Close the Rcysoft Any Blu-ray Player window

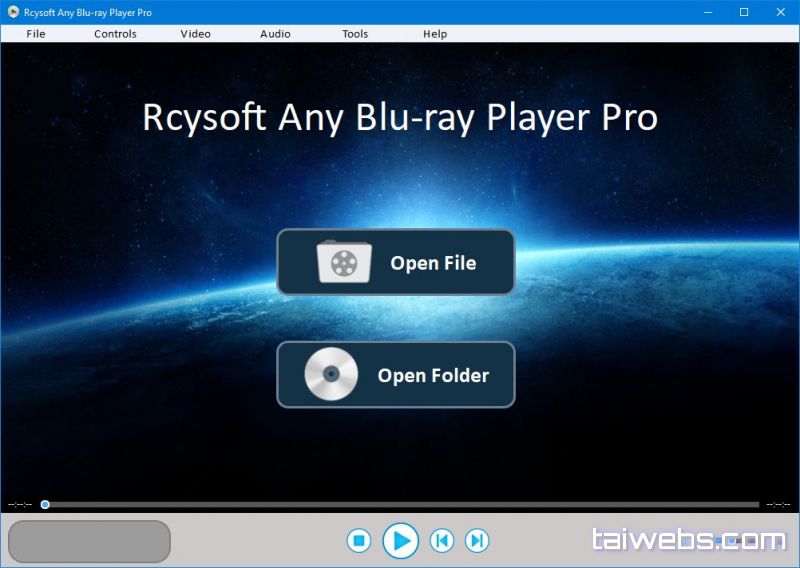[781, 12]
